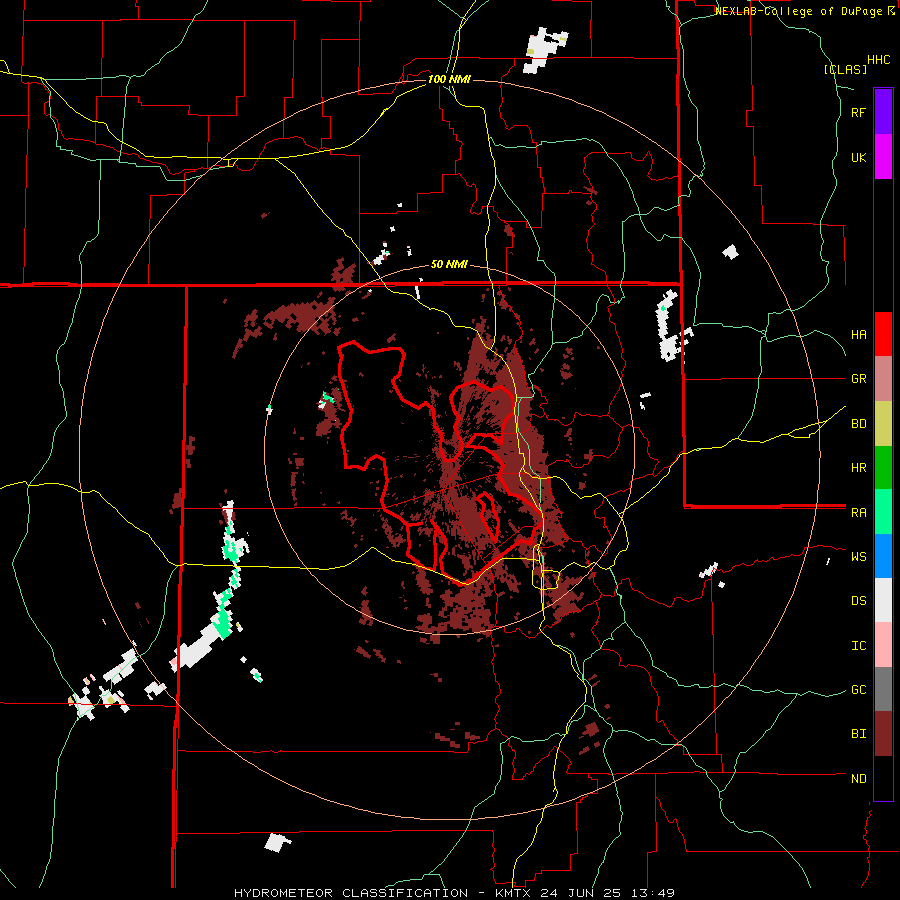Click the [CLAS] label
Screen dimensions: 900x900
point(845,69)
